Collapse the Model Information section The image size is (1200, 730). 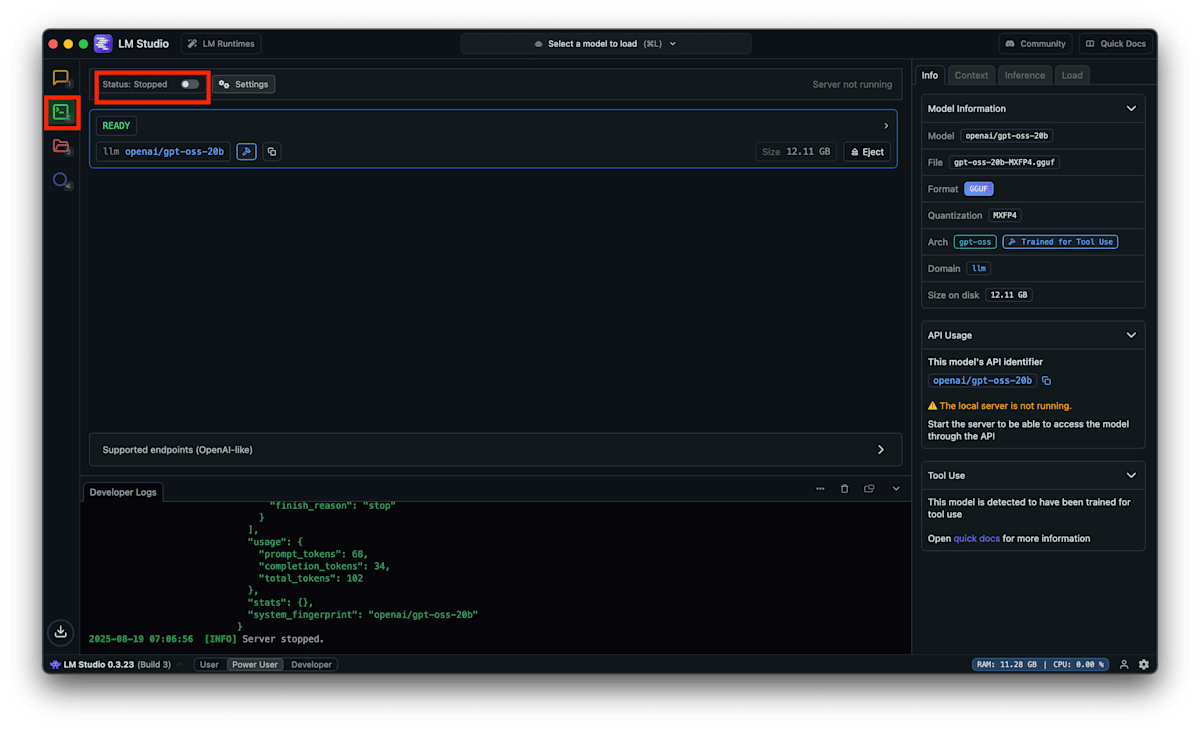(1131, 108)
